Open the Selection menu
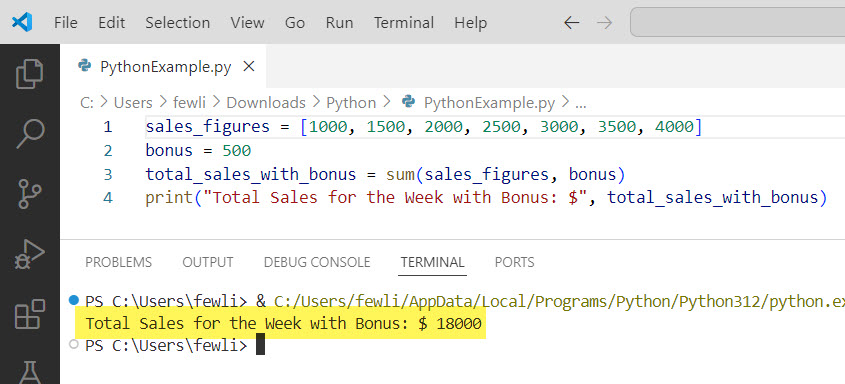Screen dimensions: 845x384 point(177,23)
